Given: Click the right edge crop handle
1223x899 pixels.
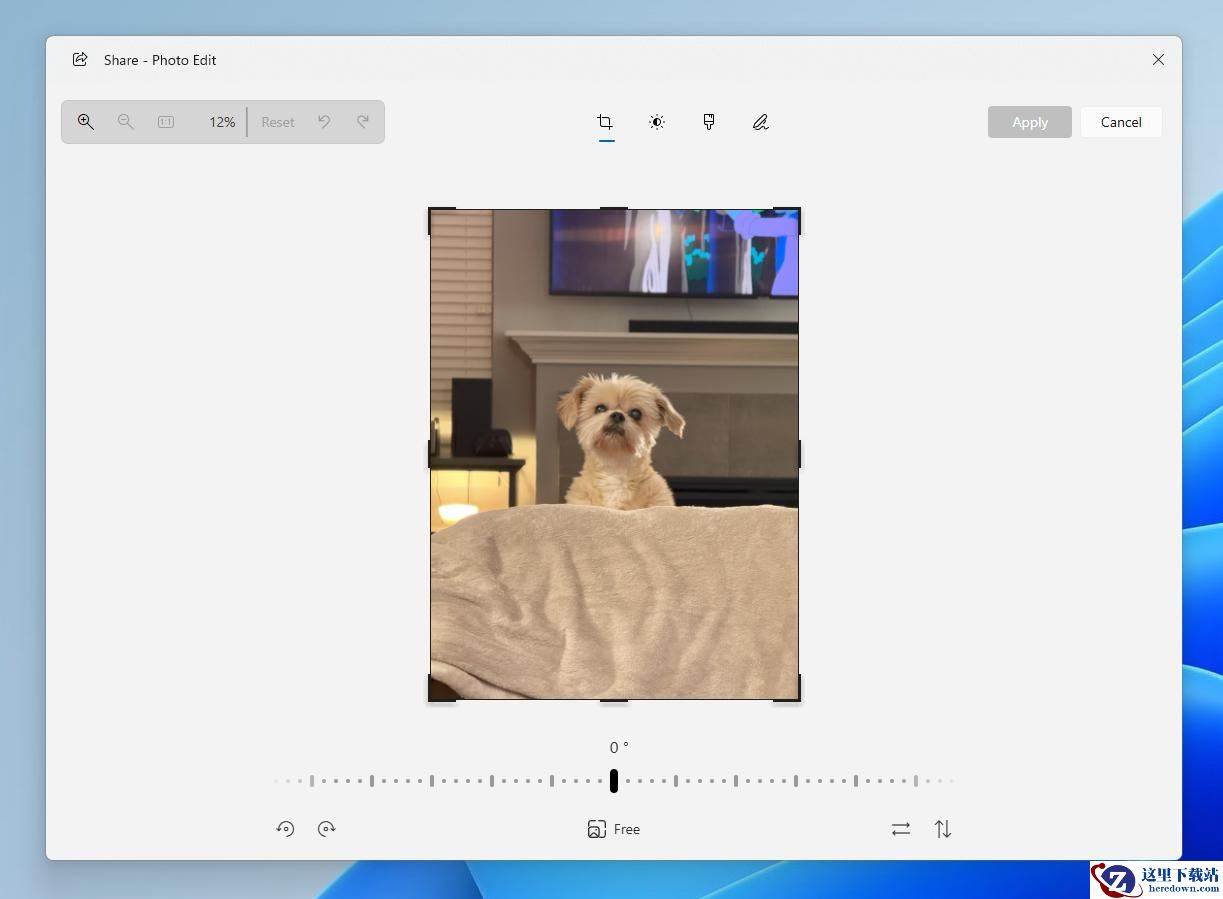Looking at the screenshot, I should [x=799, y=454].
